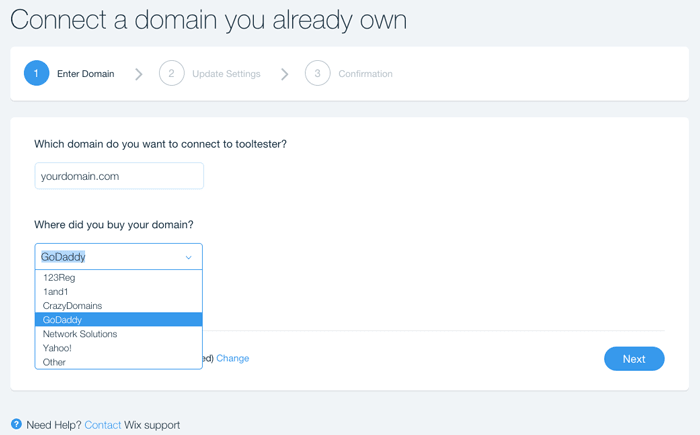Go to the Confirmation step label
700x435 pixels.
tap(365, 74)
